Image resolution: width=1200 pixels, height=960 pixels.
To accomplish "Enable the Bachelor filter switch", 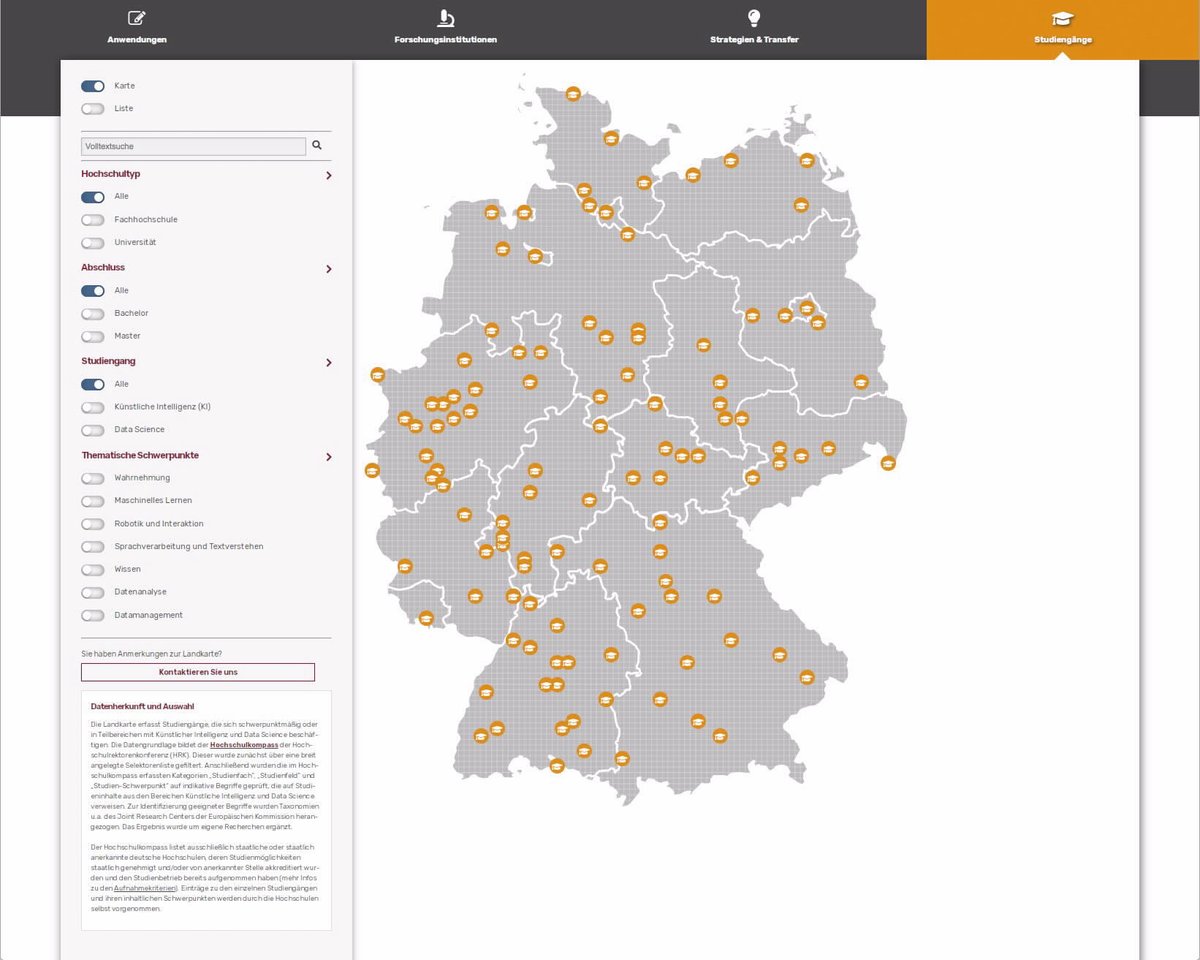I will (93, 314).
